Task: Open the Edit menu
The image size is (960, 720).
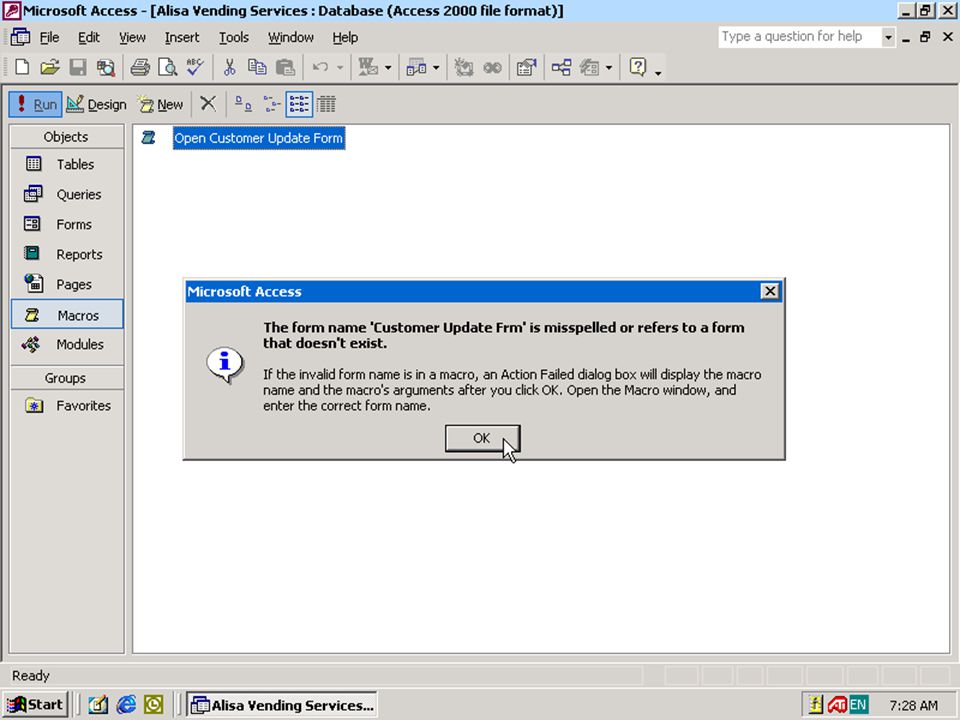Action: 89,37
